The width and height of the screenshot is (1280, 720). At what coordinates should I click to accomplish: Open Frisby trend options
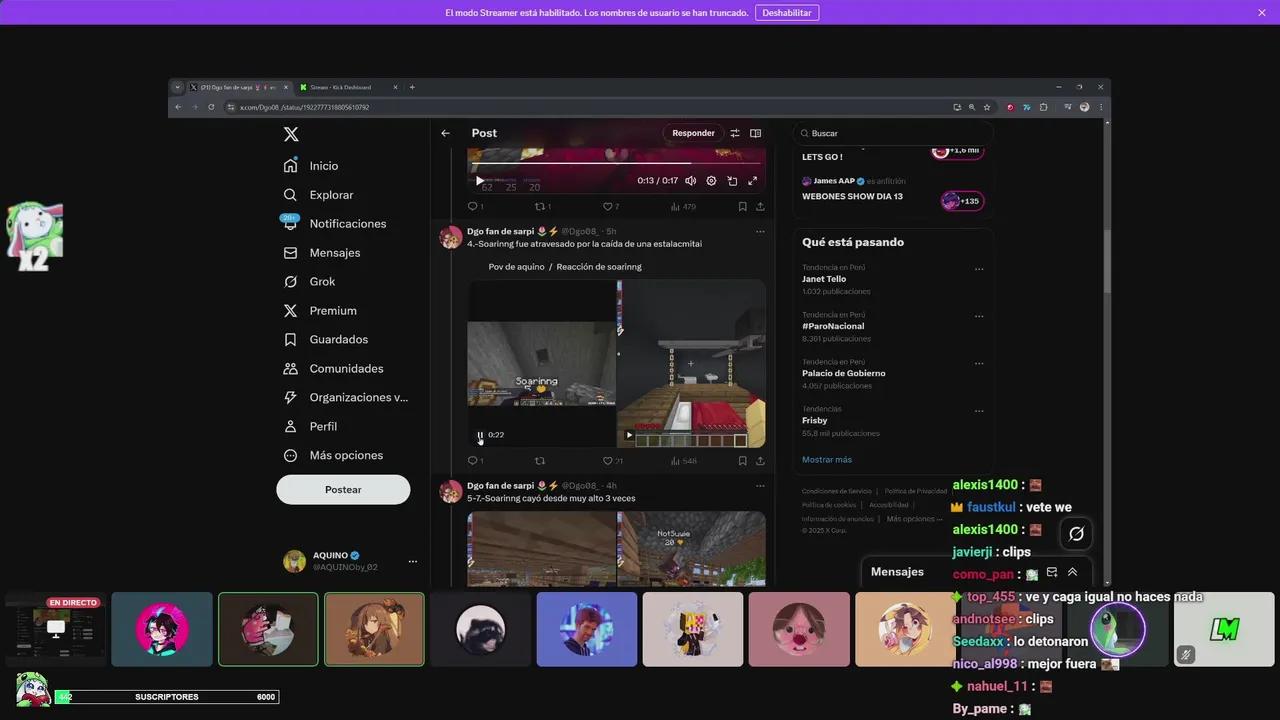pos(979,410)
